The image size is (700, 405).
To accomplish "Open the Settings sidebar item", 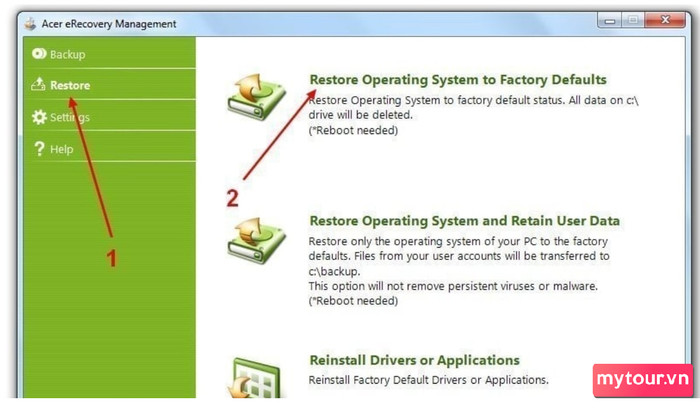I will (x=110, y=116).
